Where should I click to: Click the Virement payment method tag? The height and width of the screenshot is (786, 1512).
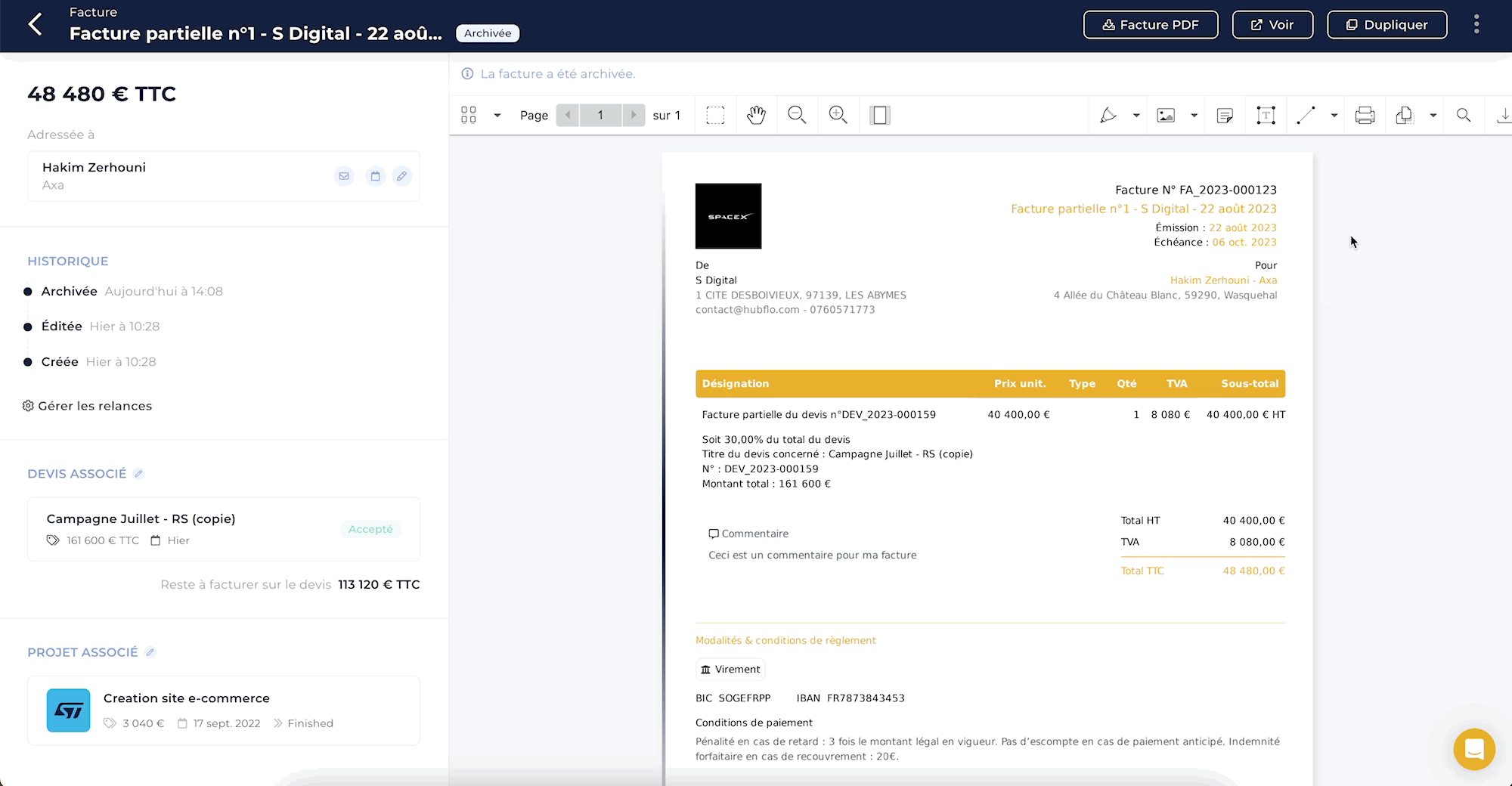[x=730, y=670]
